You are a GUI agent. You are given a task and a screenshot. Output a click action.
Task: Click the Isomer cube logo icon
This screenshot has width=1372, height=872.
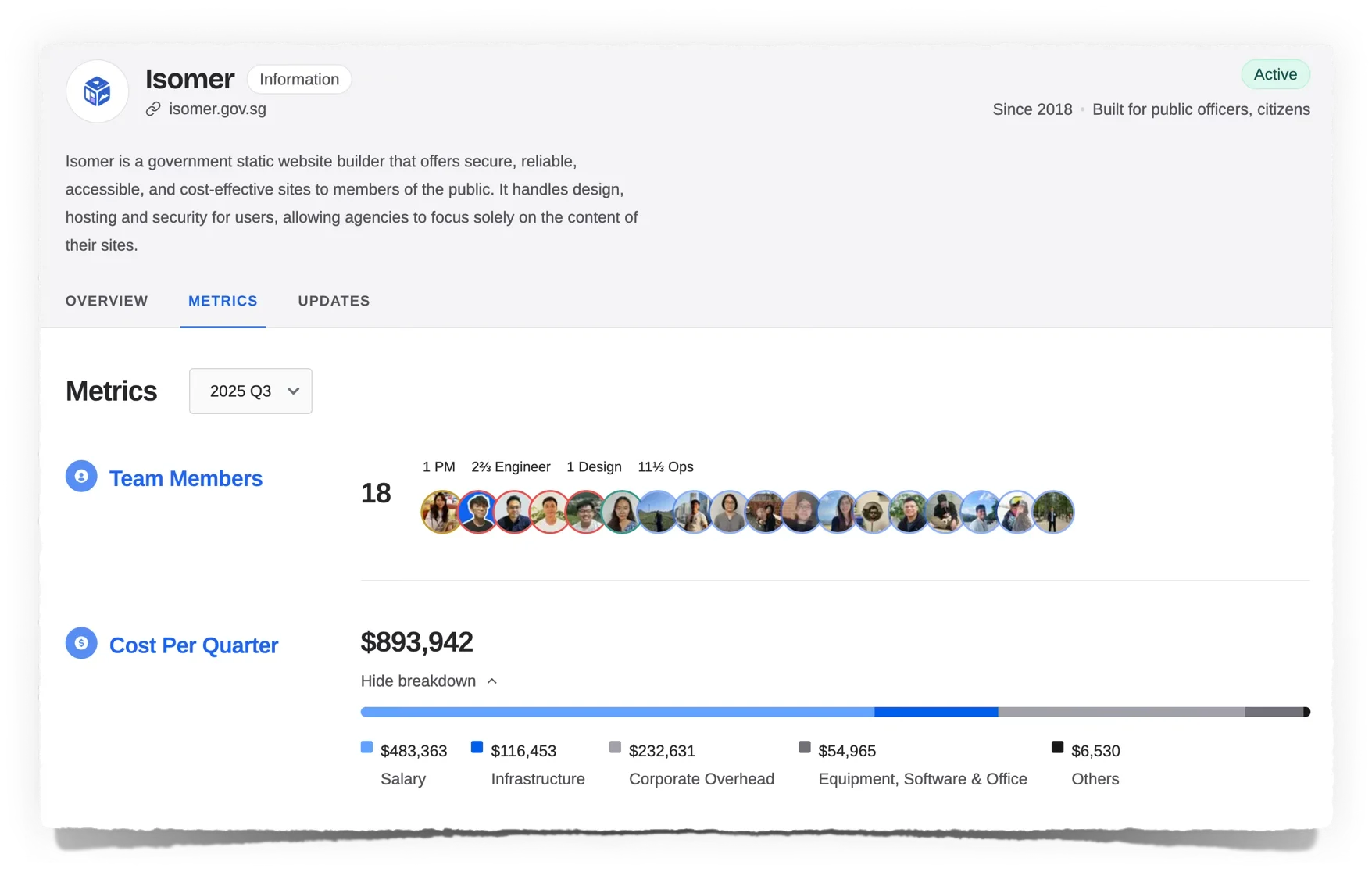(97, 91)
